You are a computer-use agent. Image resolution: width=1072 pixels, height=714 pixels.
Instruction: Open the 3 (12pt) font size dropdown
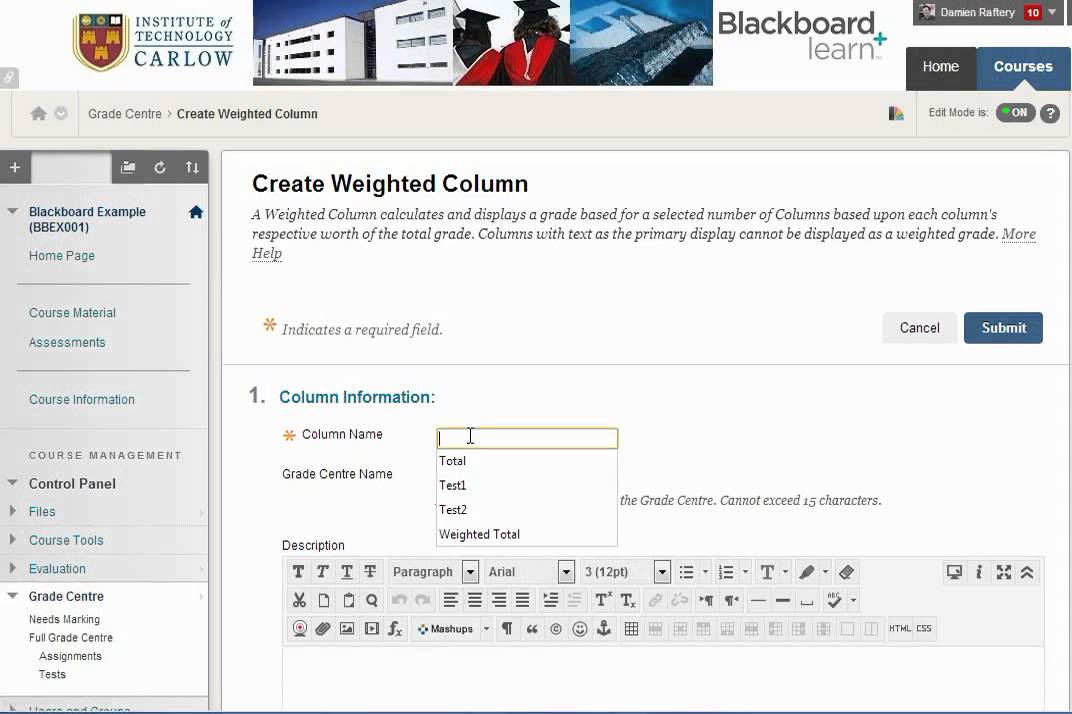pos(662,572)
